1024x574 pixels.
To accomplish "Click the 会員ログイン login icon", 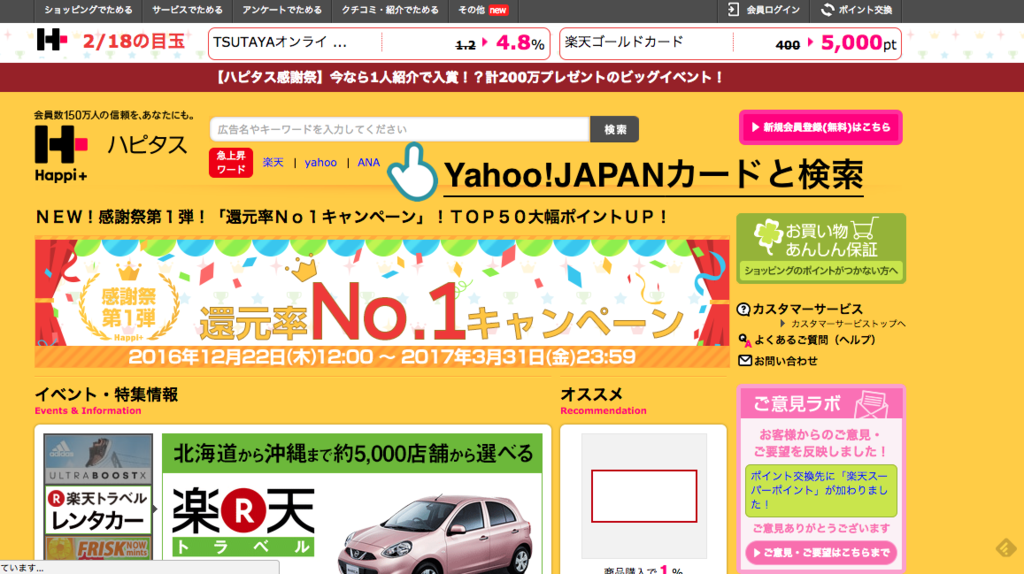I will 733,10.
